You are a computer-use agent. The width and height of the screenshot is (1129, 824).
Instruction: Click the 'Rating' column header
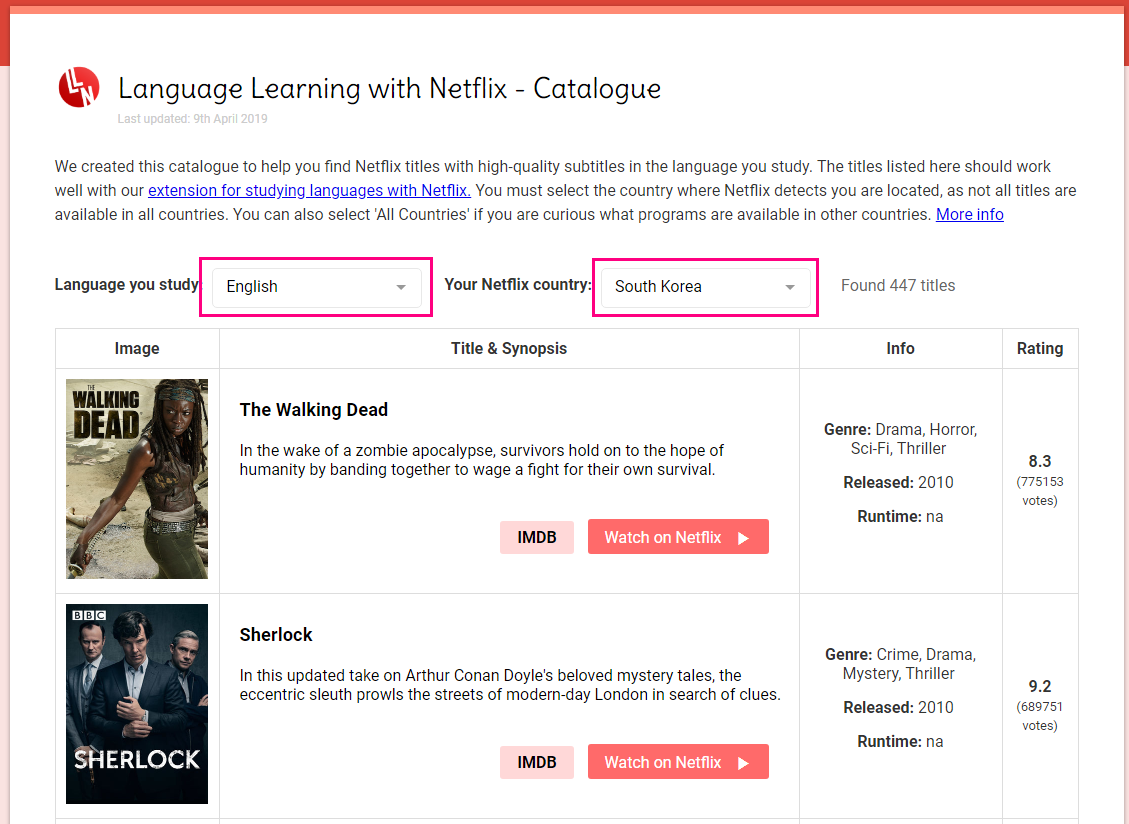pyautogui.click(x=1040, y=349)
